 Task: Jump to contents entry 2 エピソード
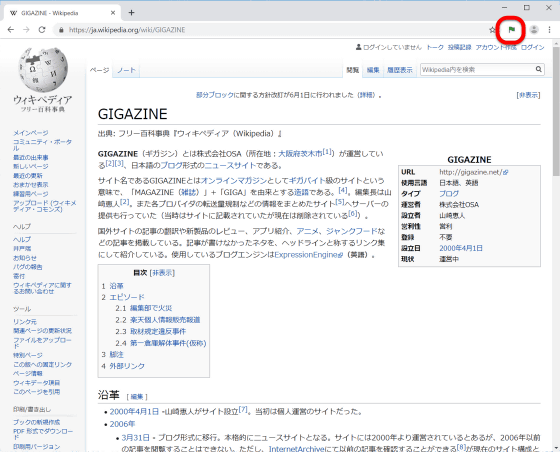(x=127, y=297)
